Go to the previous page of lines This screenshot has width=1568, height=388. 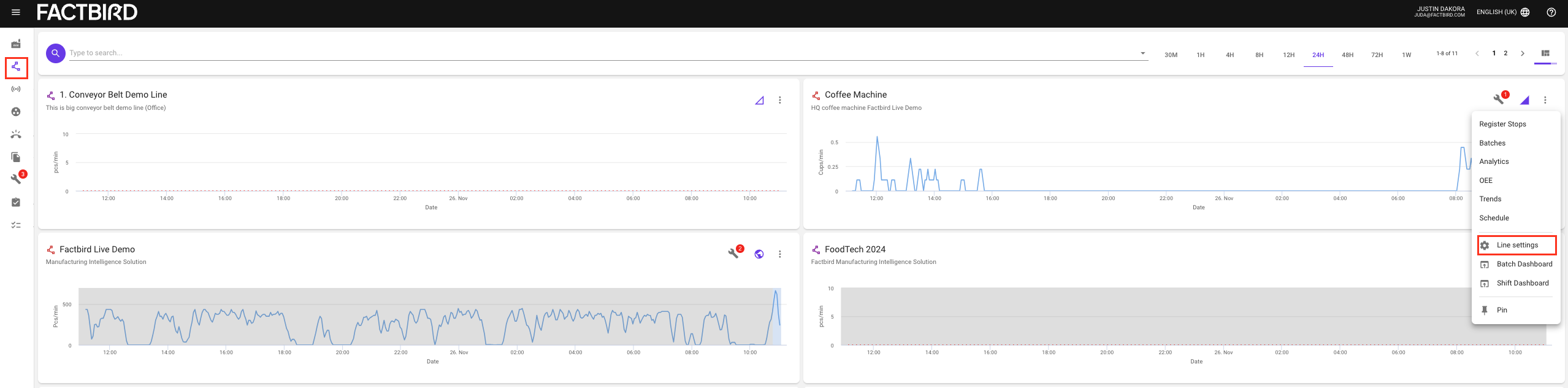point(1477,53)
